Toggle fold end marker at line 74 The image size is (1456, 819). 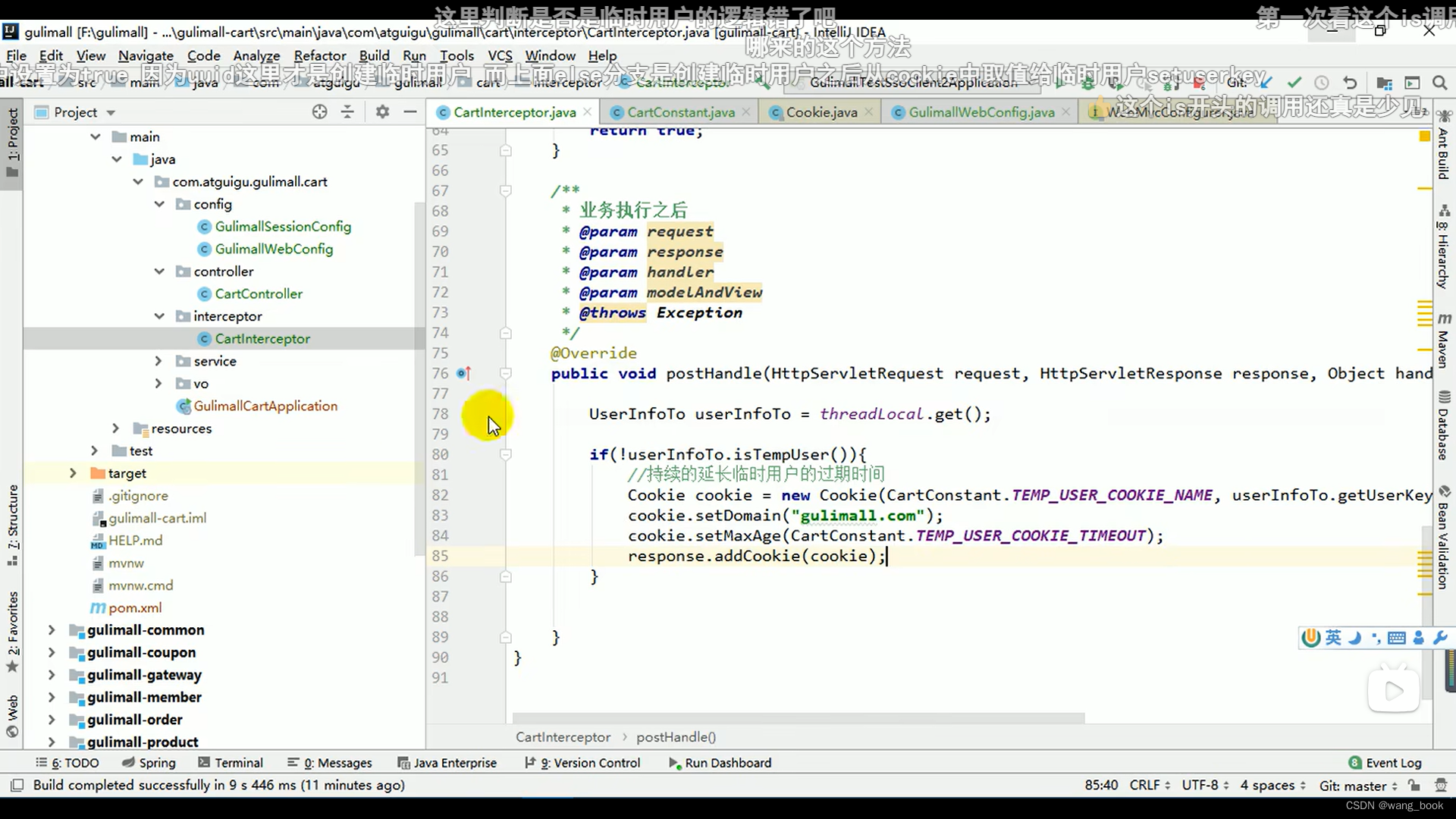506,333
